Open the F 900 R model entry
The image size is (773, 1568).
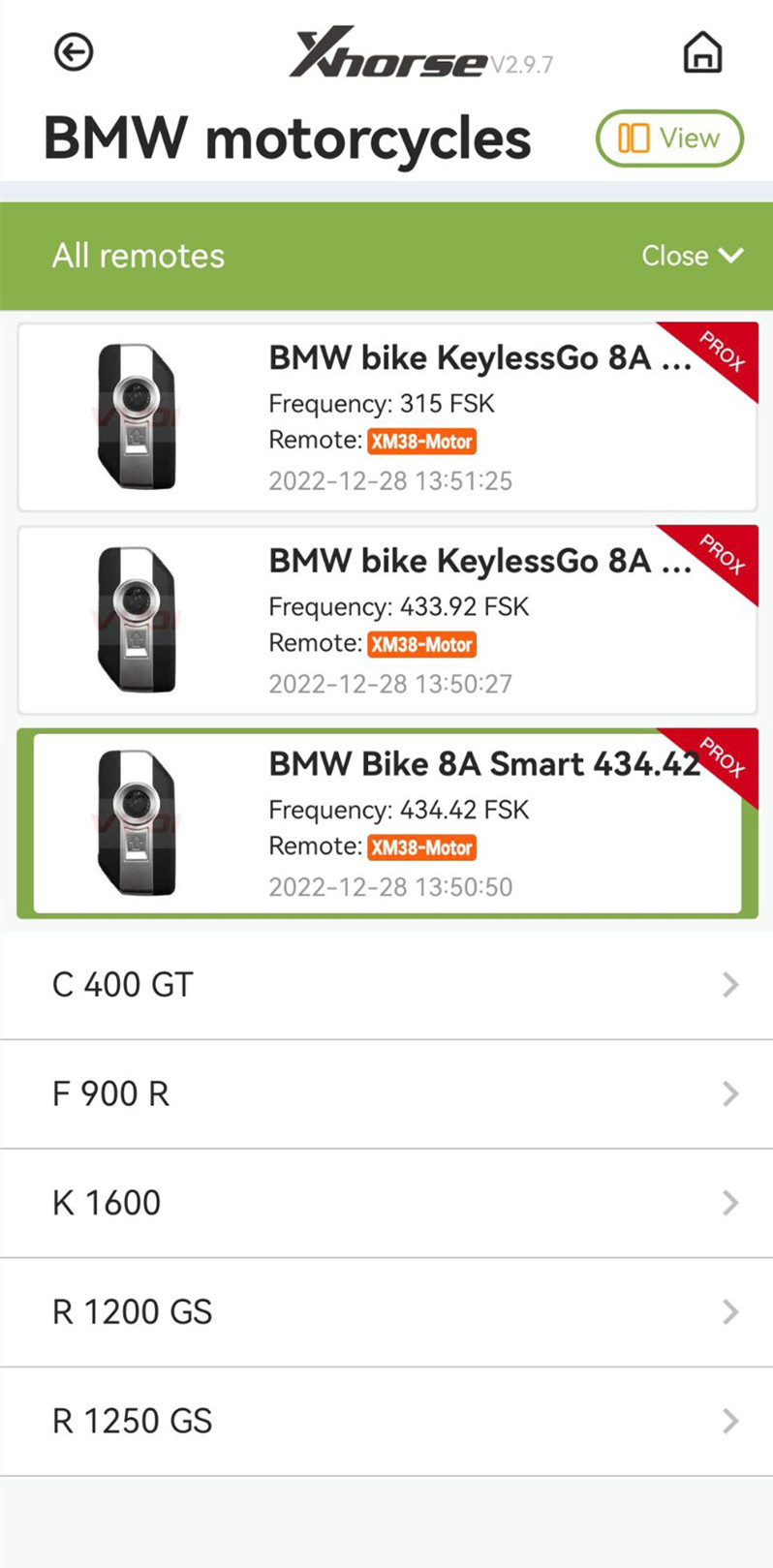pos(110,1094)
